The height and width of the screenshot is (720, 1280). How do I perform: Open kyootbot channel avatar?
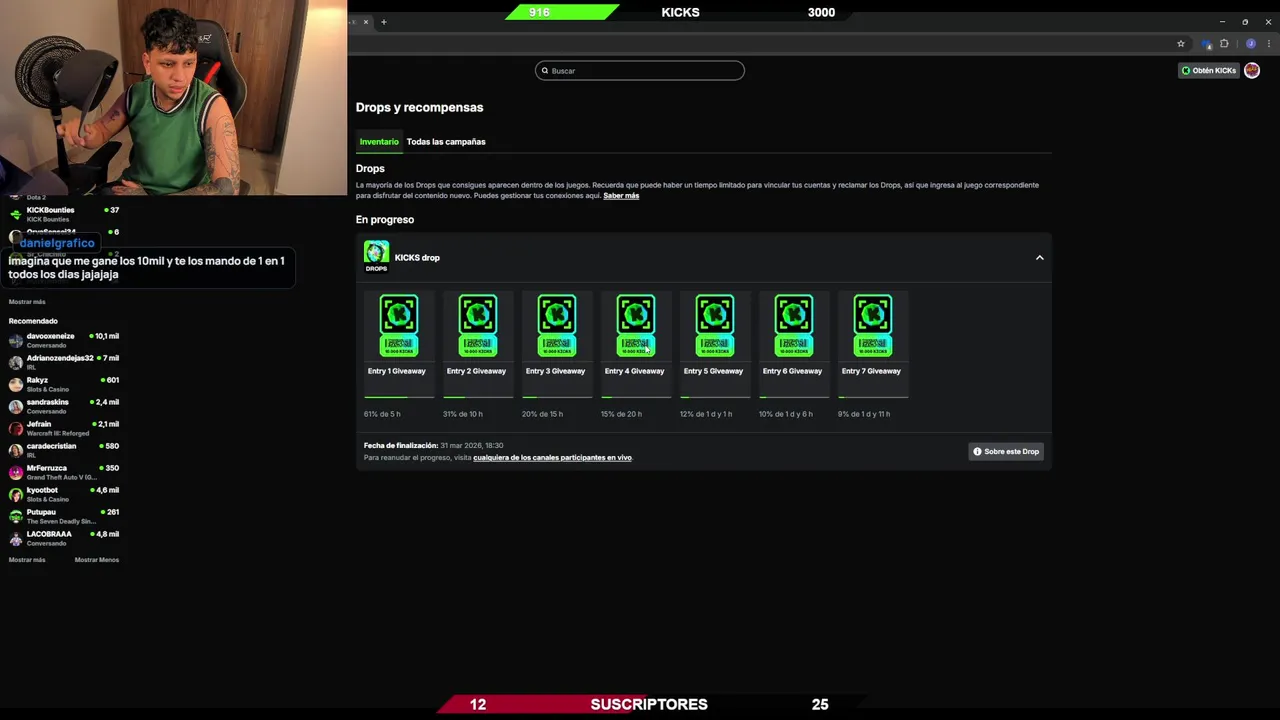click(16, 494)
